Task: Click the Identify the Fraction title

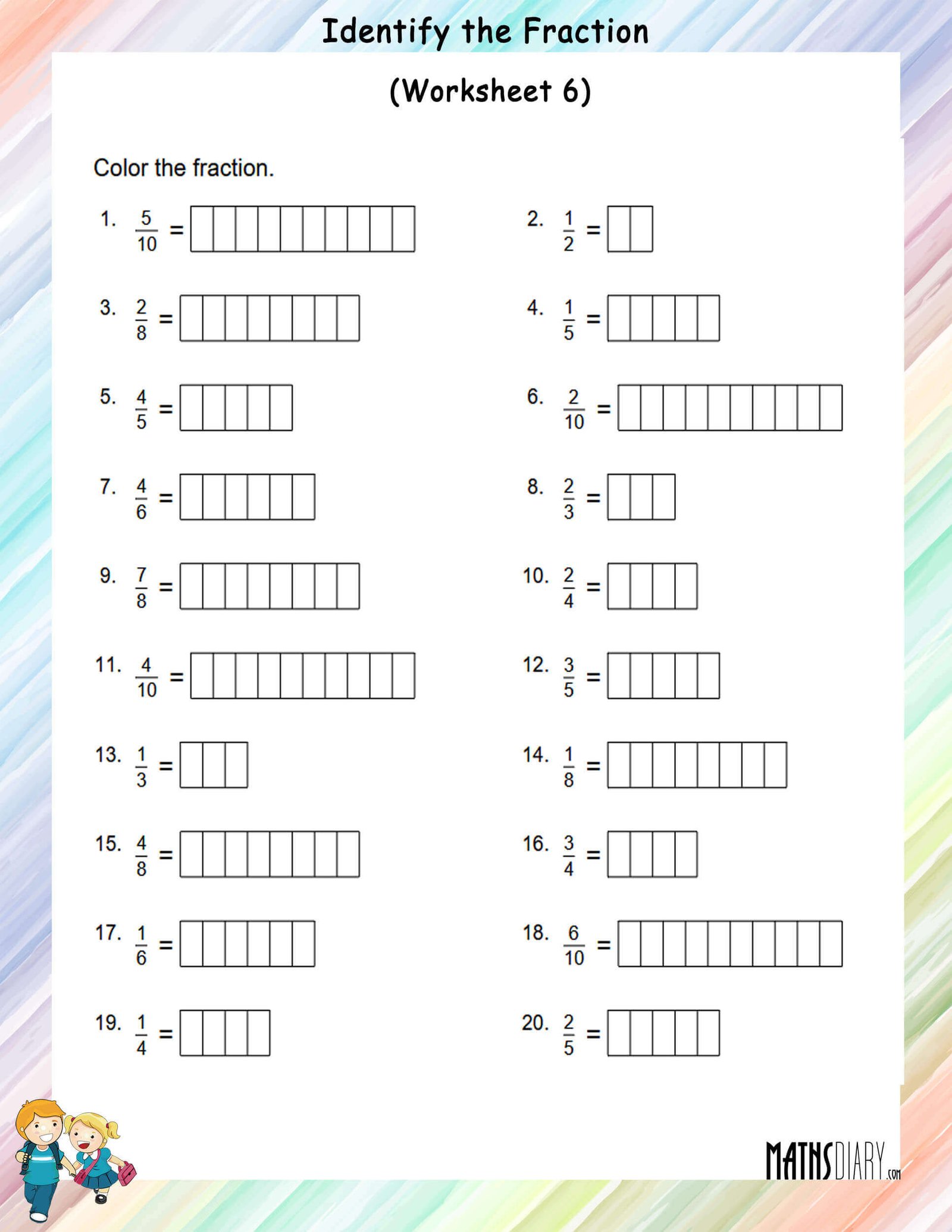Action: tap(485, 32)
